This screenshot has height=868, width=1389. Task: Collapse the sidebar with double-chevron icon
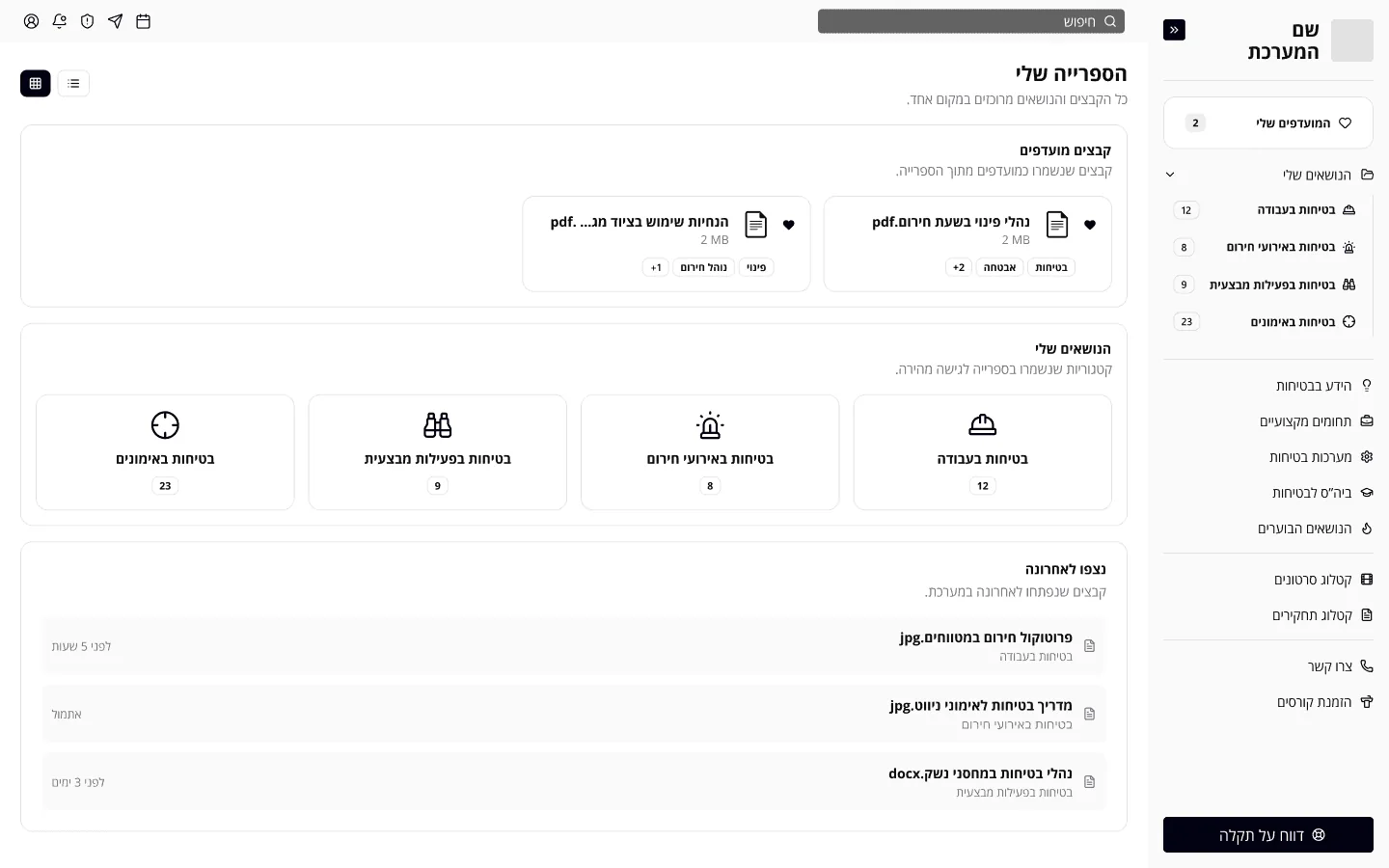(x=1174, y=30)
